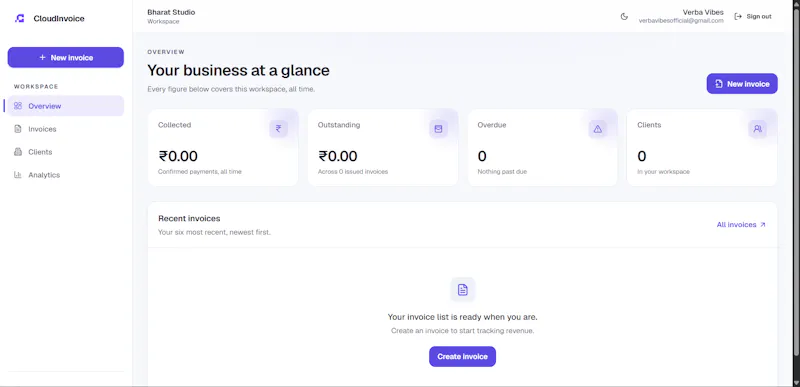Click the CloudInvoice brand name

point(59,18)
